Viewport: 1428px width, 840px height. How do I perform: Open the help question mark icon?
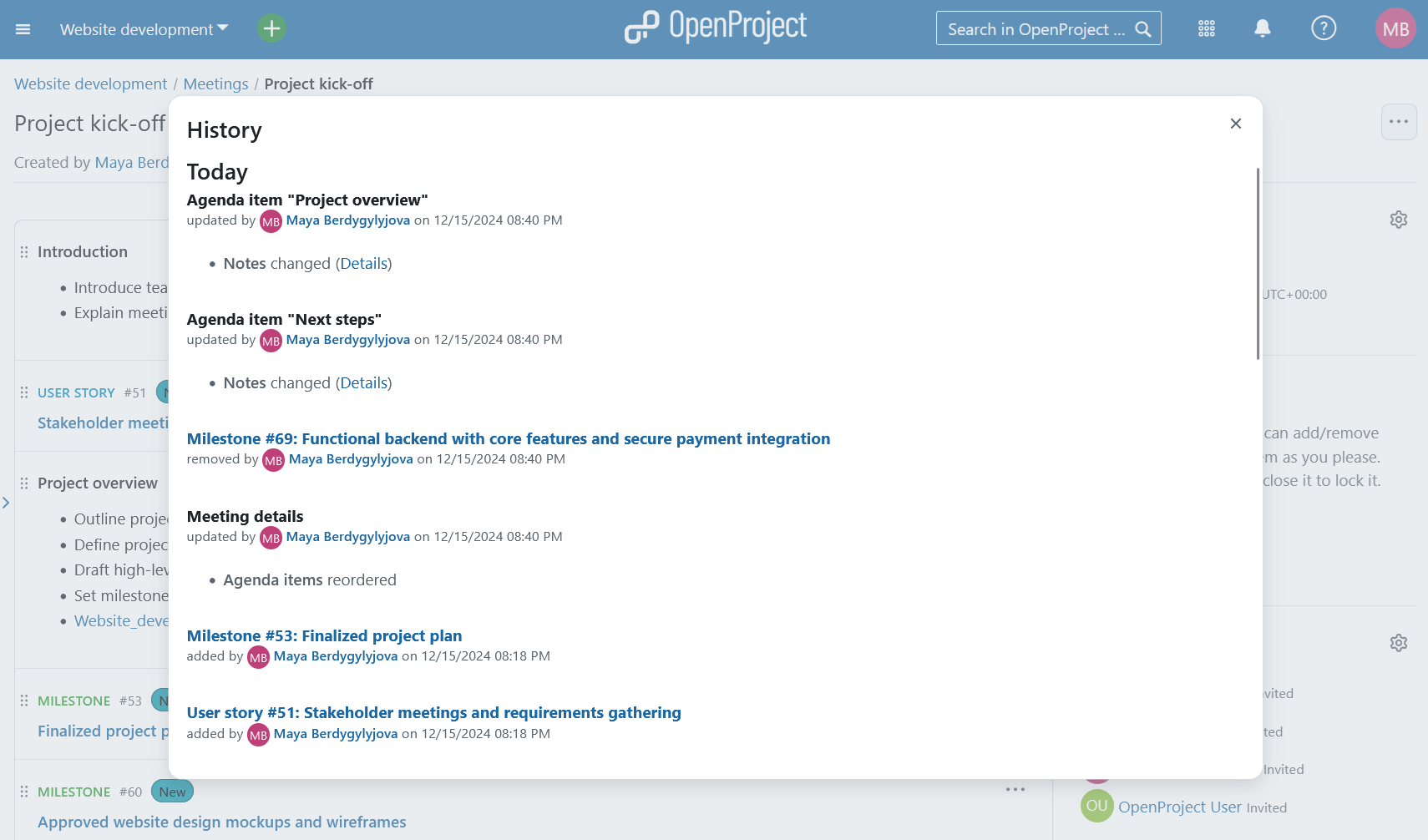[x=1323, y=28]
